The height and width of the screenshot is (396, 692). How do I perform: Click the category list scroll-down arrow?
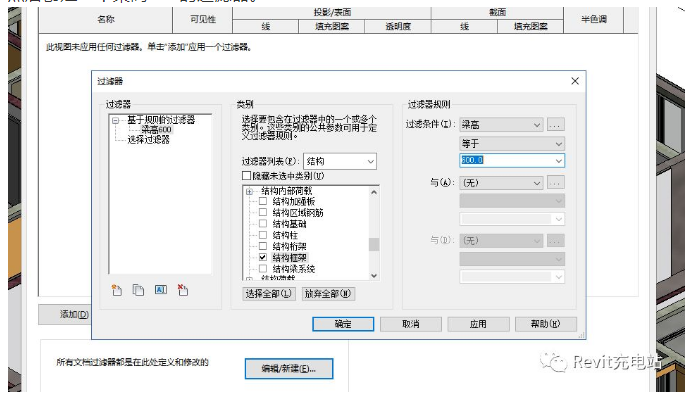tap(374, 275)
